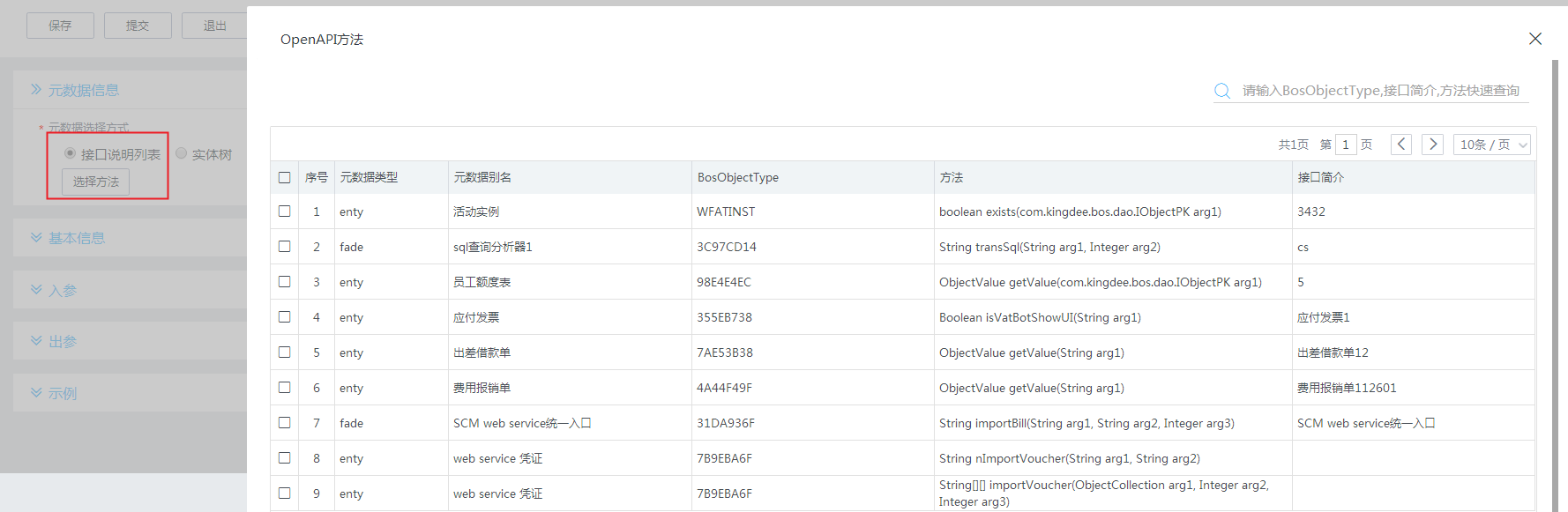Choose the 实体树 radio option
Screen dimensions: 1568x512
click(x=182, y=153)
